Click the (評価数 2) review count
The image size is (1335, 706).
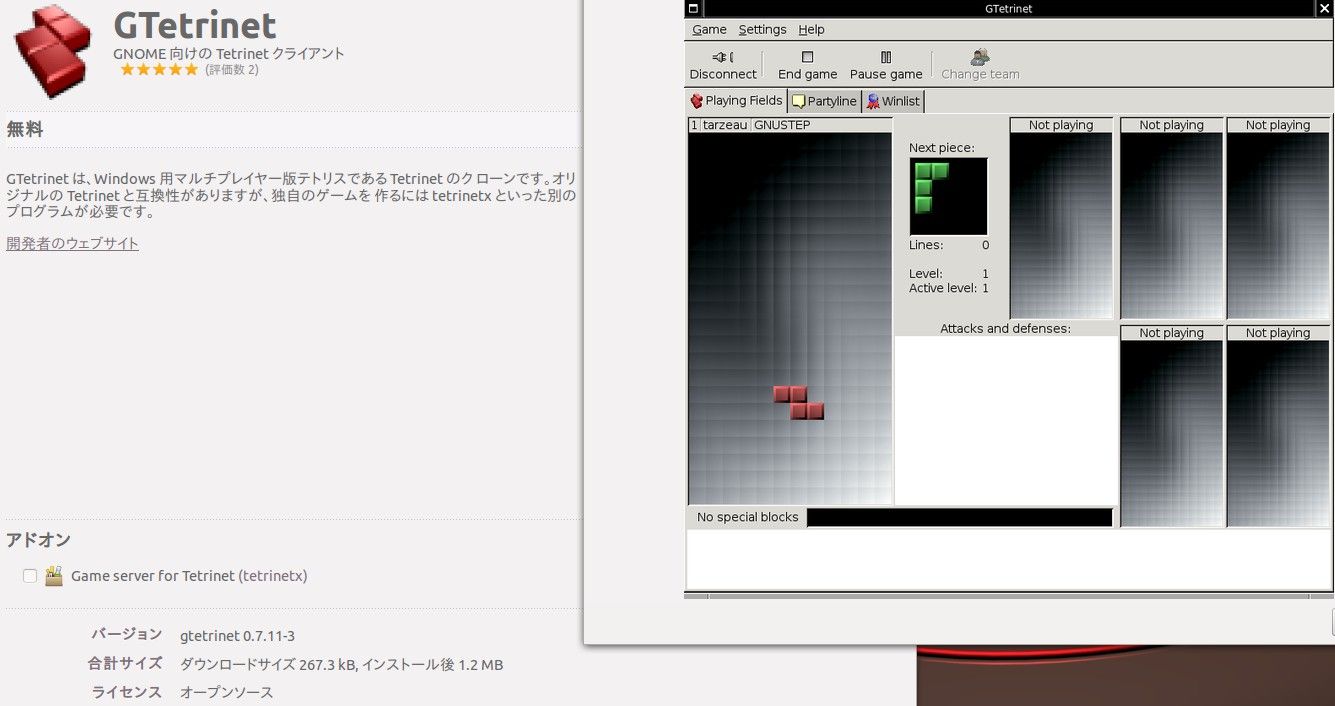click(232, 70)
